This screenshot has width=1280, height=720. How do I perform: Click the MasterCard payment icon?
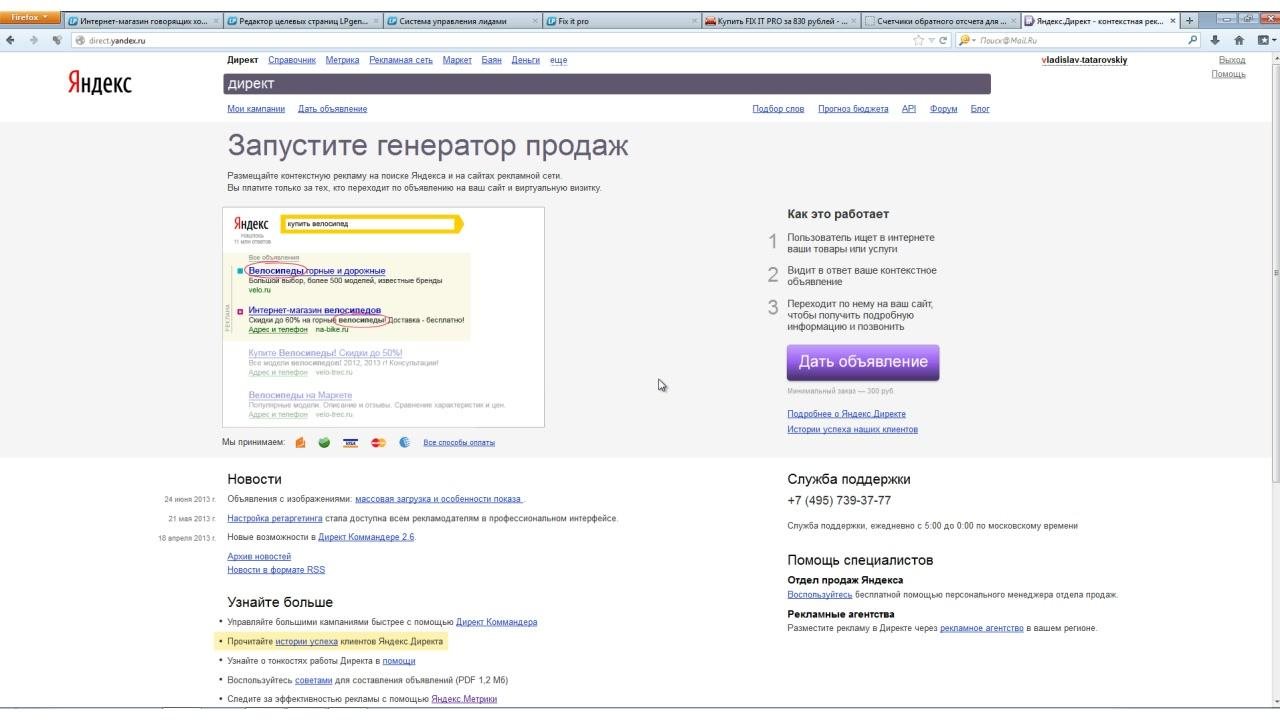coord(378,442)
